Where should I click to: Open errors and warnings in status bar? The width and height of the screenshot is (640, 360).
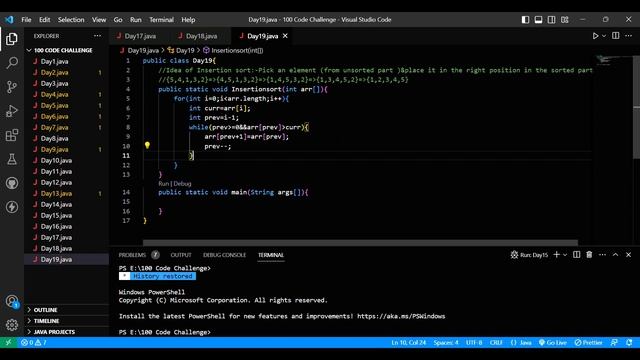click(x=33, y=342)
